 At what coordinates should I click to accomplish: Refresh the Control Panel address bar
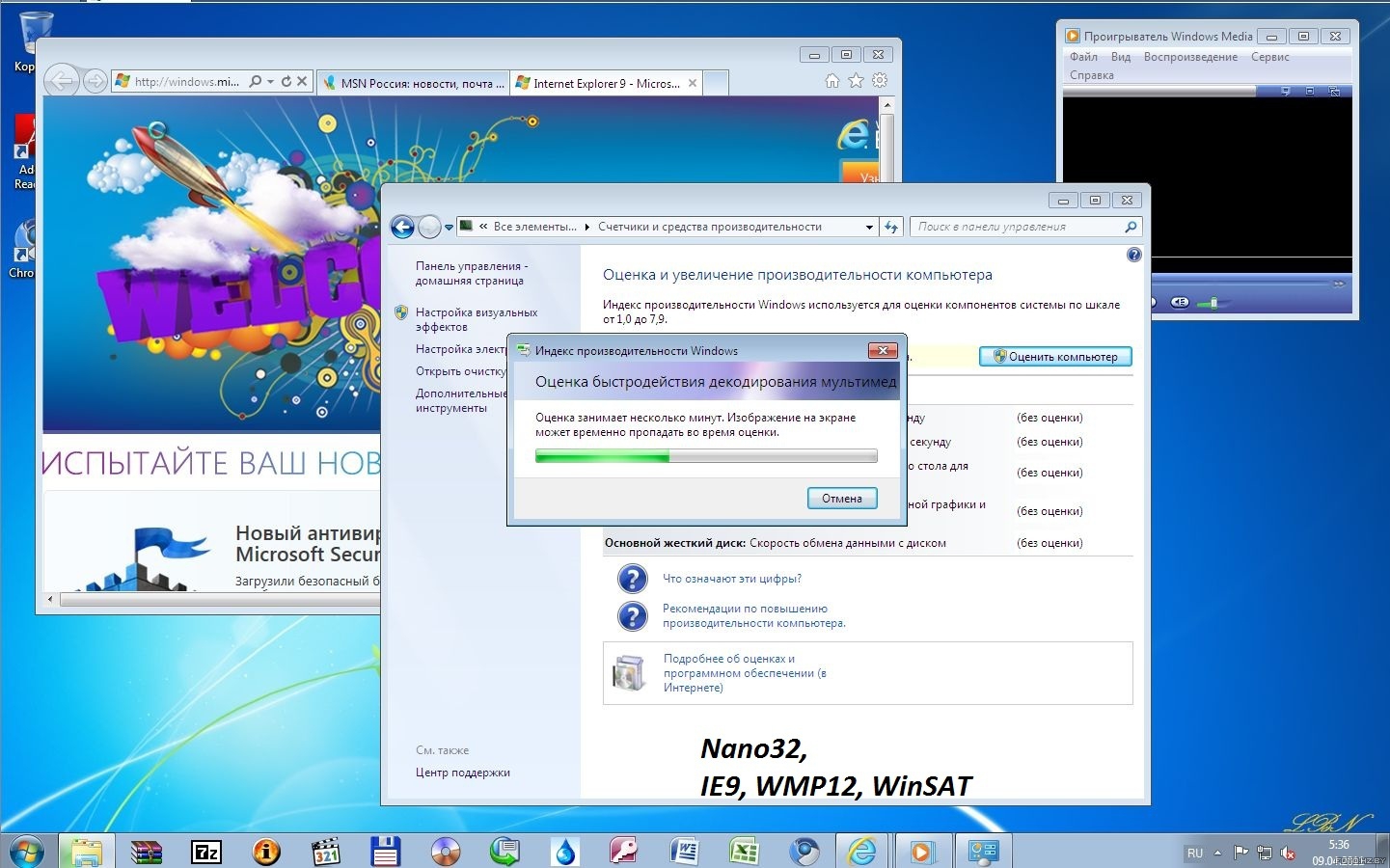890,227
